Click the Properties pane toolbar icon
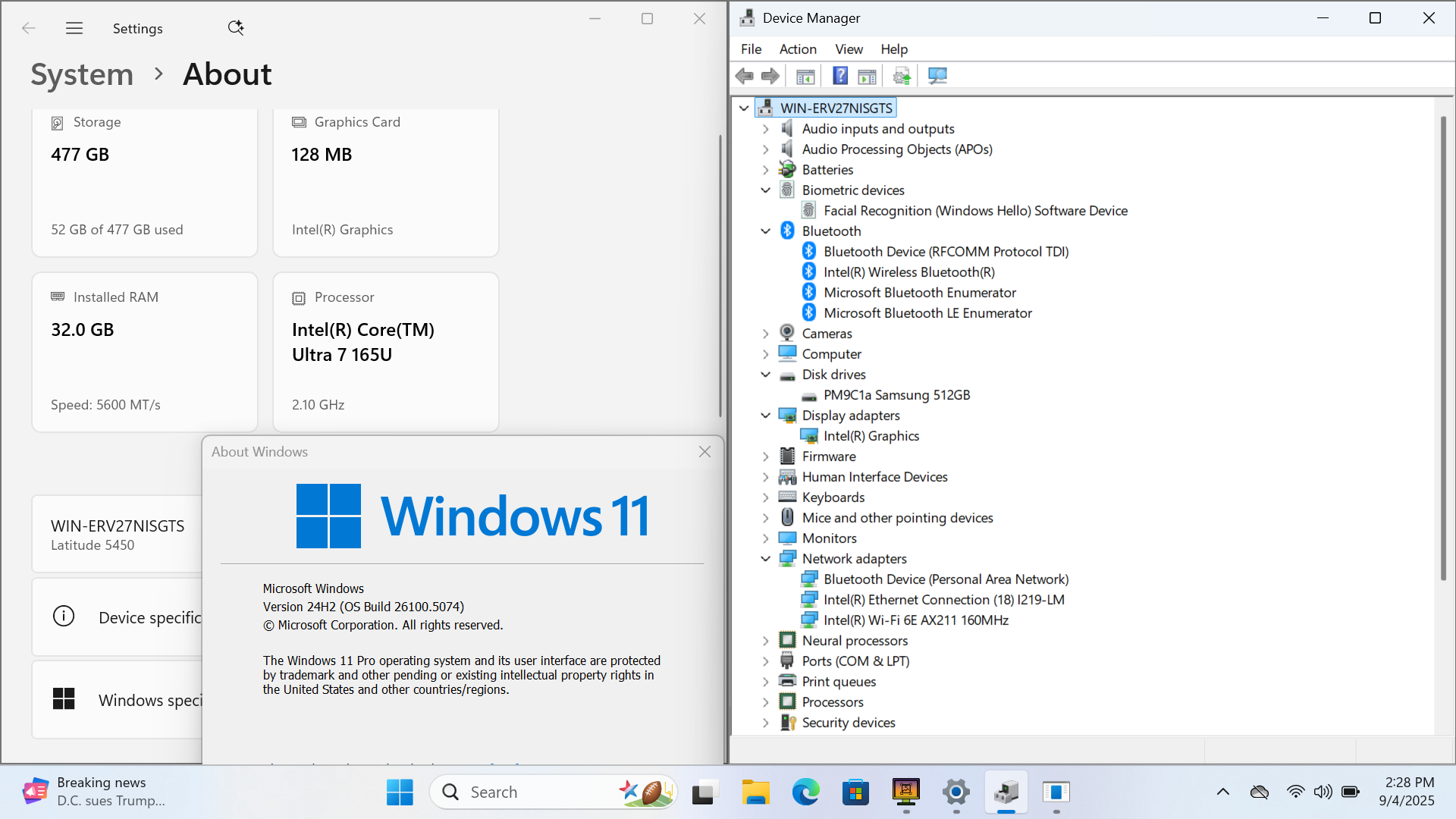 pyautogui.click(x=867, y=76)
